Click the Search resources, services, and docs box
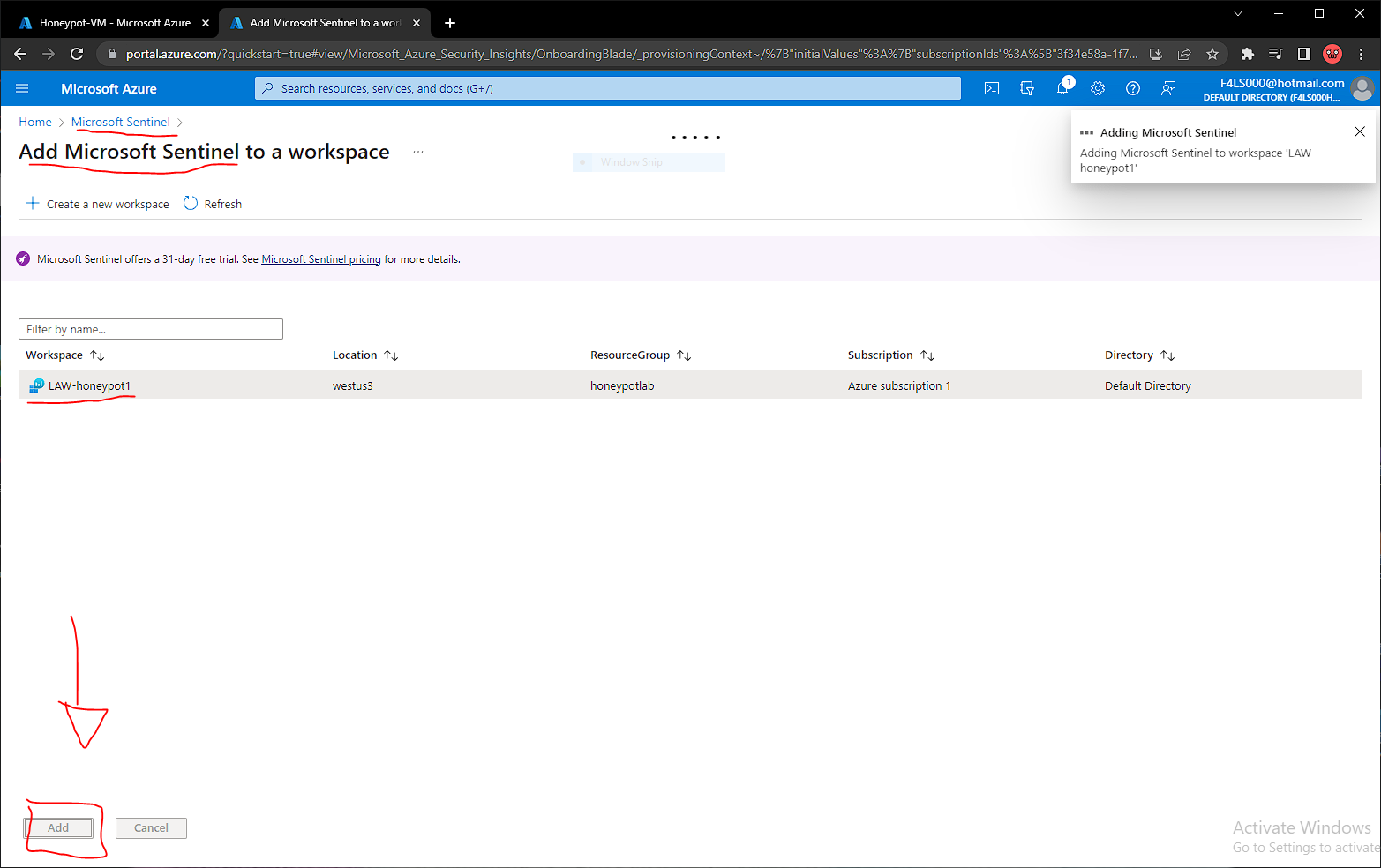The image size is (1381, 868). click(608, 88)
